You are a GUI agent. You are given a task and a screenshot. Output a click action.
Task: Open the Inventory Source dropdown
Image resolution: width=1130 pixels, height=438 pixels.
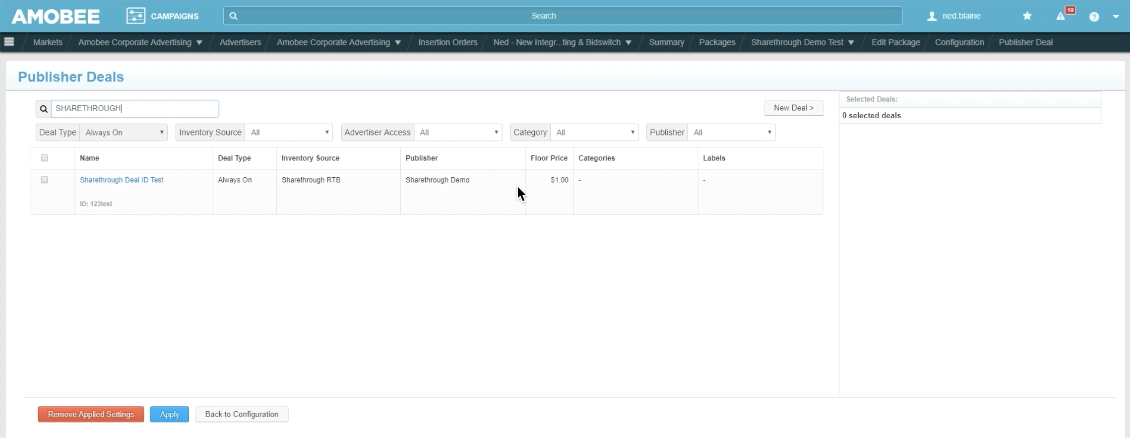288,133
